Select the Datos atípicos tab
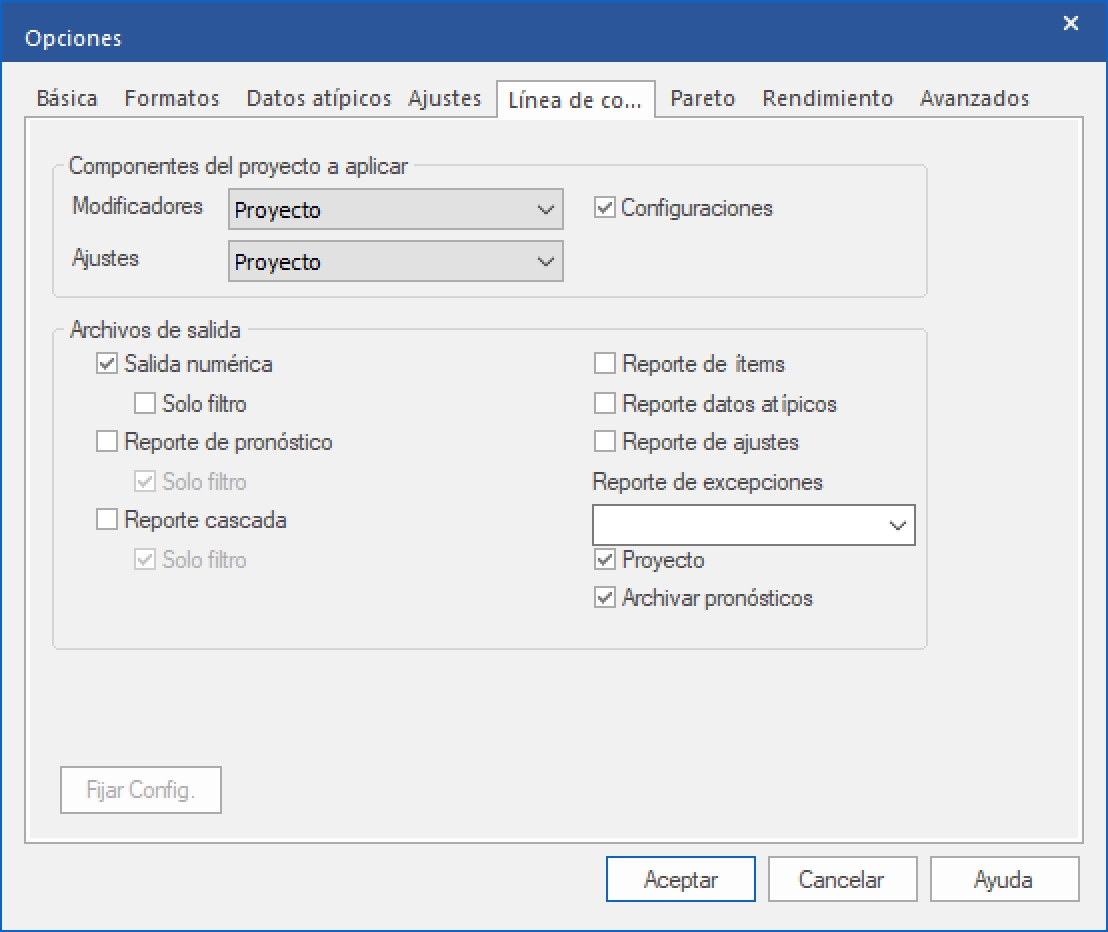Image resolution: width=1108 pixels, height=932 pixels. [319, 98]
